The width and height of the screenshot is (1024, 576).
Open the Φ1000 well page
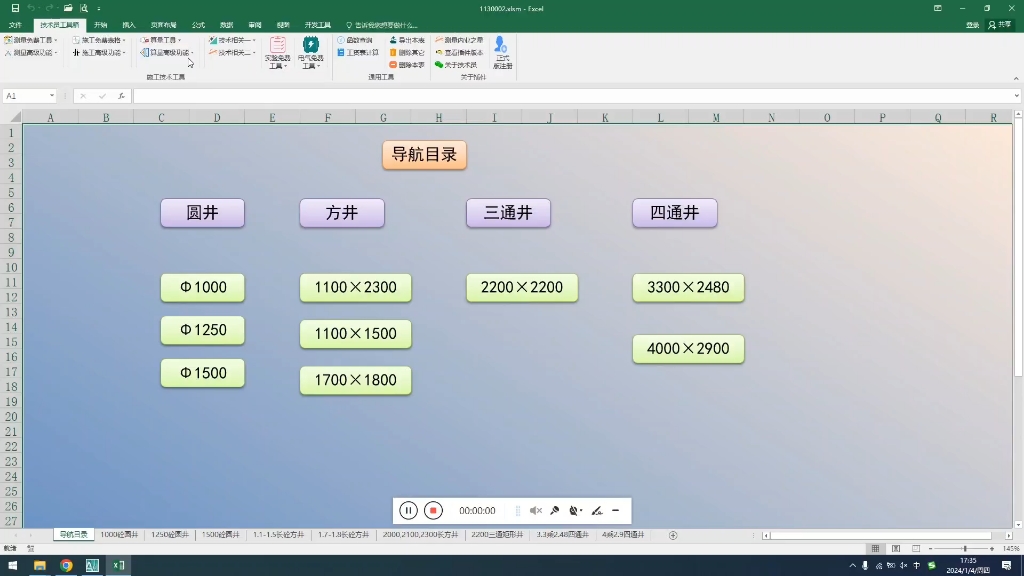click(202, 287)
